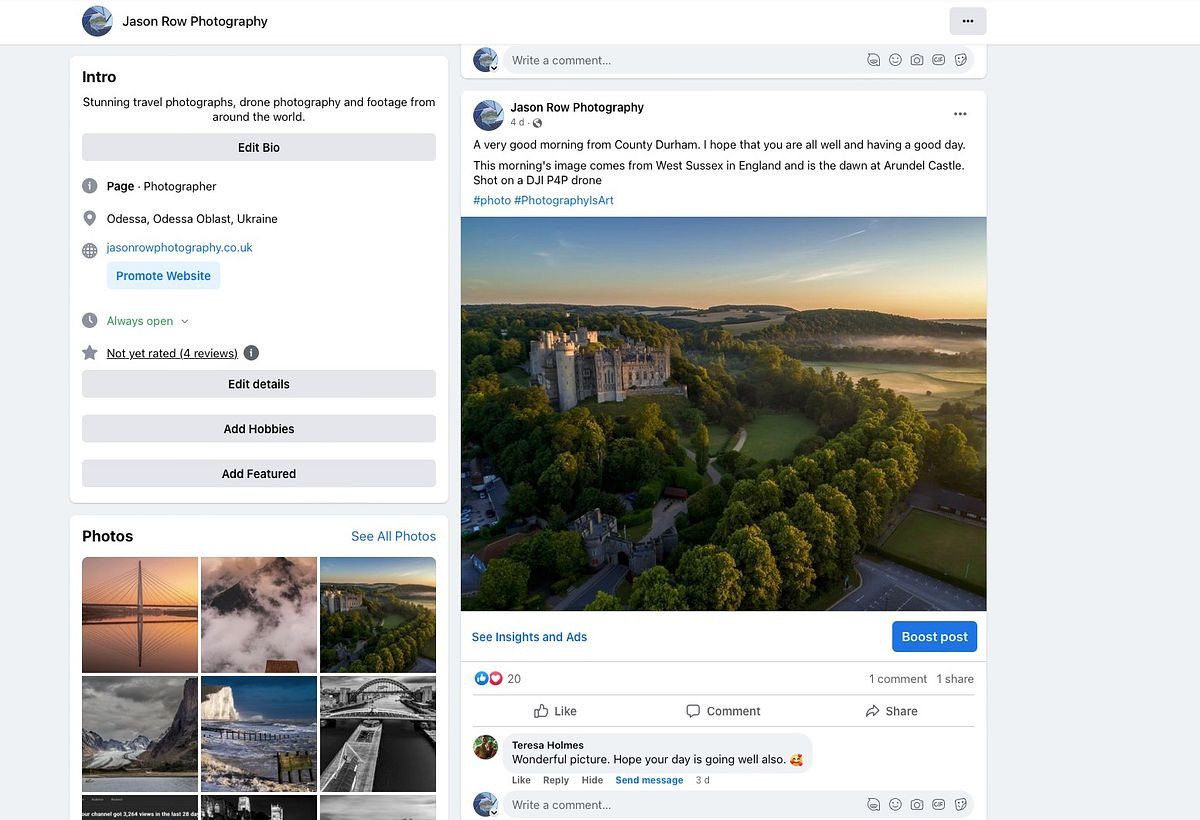Click the Share arrow button on the post
Viewport: 1200px width, 820px height.
(x=890, y=711)
